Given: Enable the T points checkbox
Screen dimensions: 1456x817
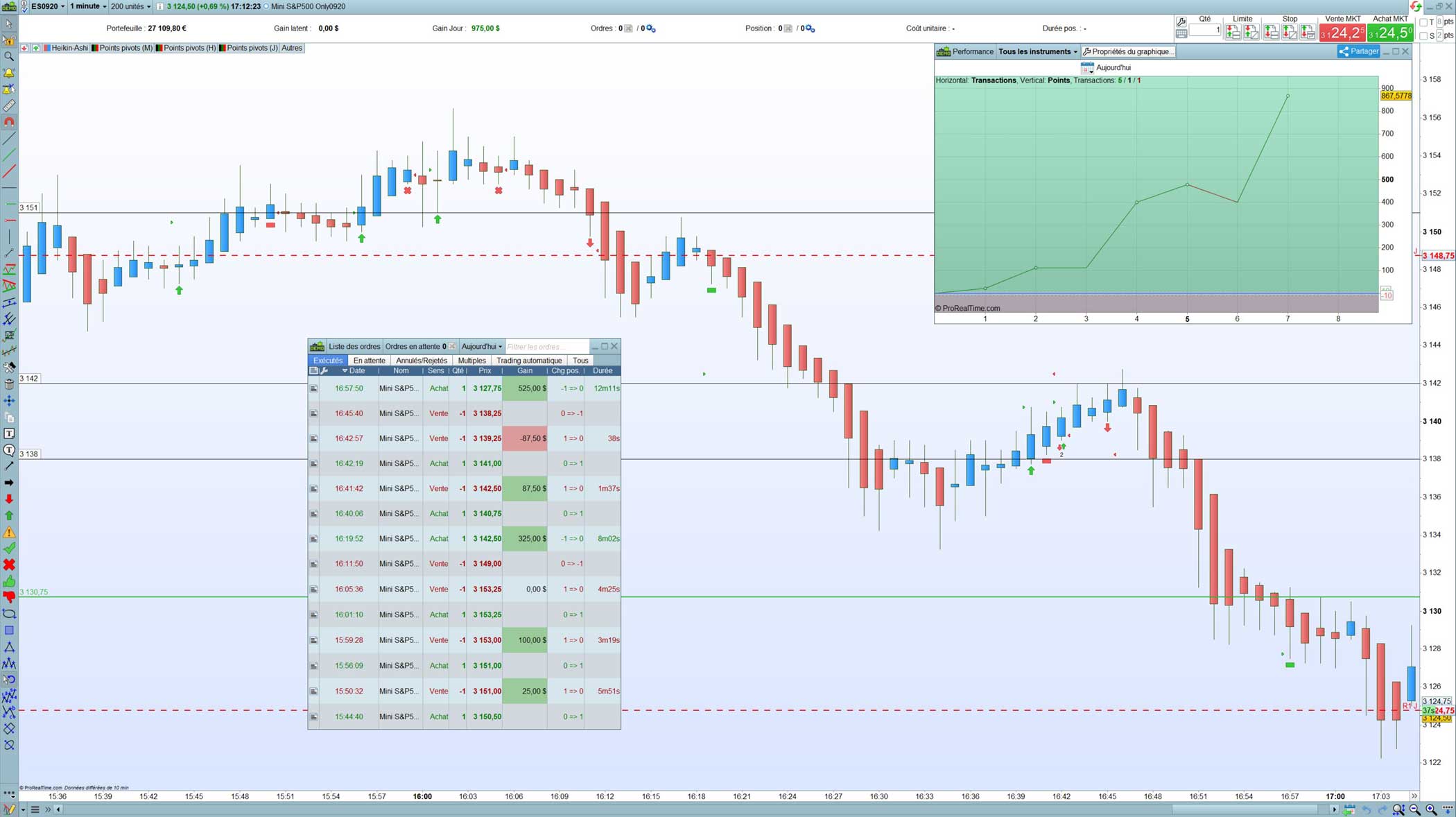Looking at the screenshot, I should click(x=1423, y=22).
